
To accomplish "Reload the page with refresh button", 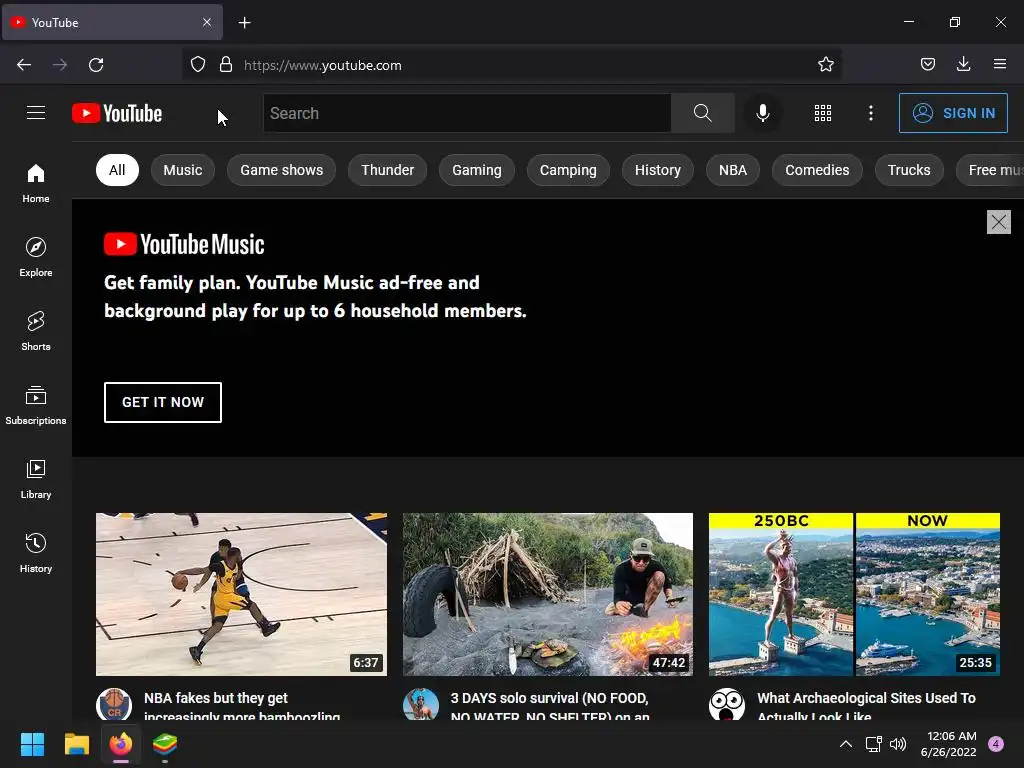I will pos(96,65).
